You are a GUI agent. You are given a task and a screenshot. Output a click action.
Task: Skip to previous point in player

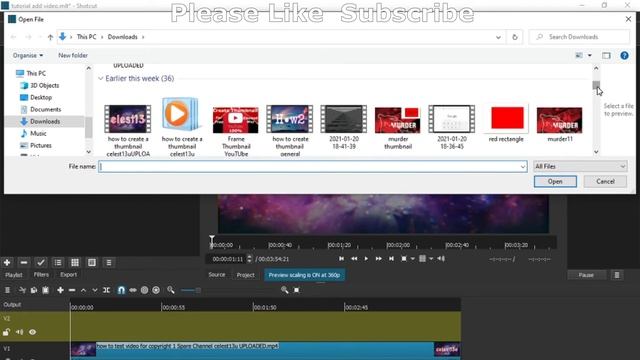pyautogui.click(x=342, y=258)
